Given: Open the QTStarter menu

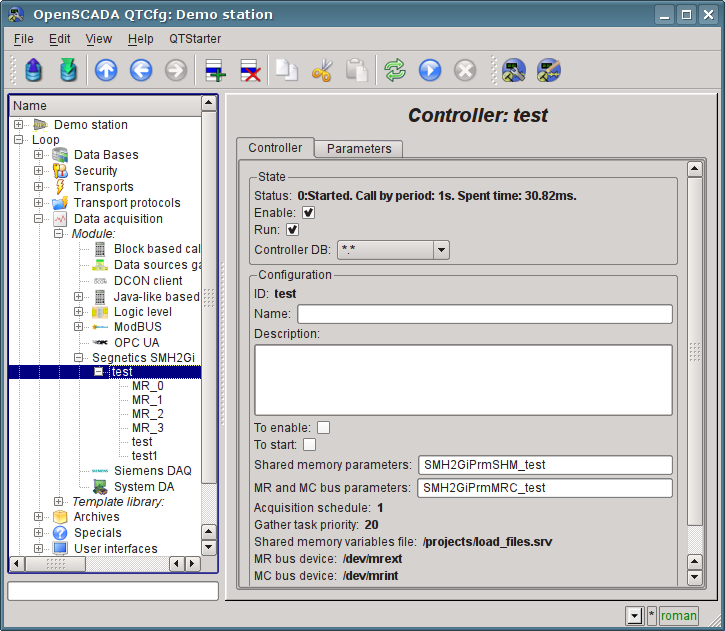Looking at the screenshot, I should pyautogui.click(x=195, y=39).
